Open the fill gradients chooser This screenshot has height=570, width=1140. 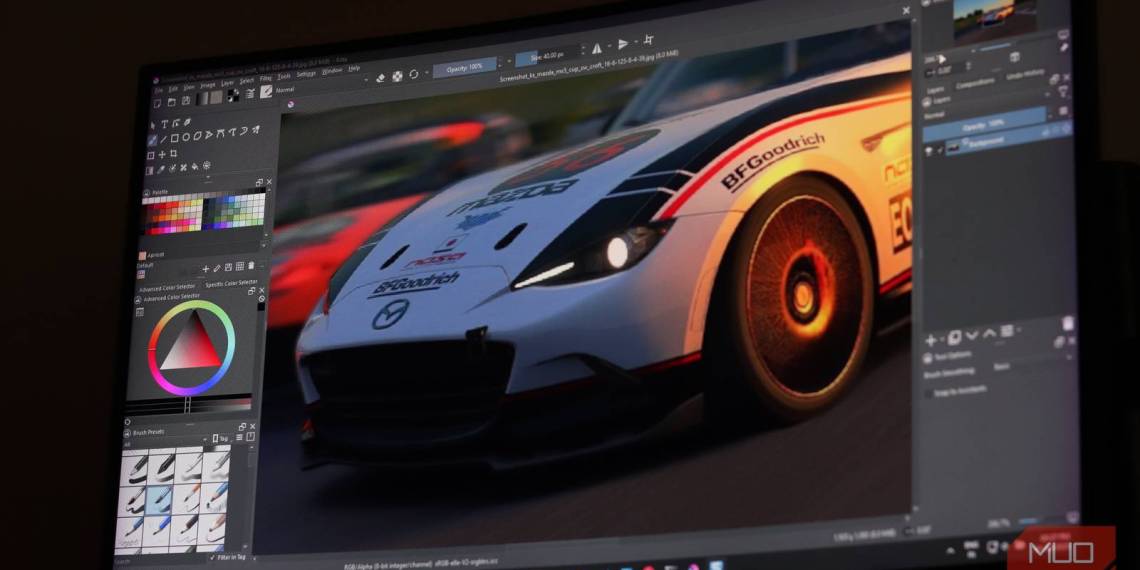[202, 98]
